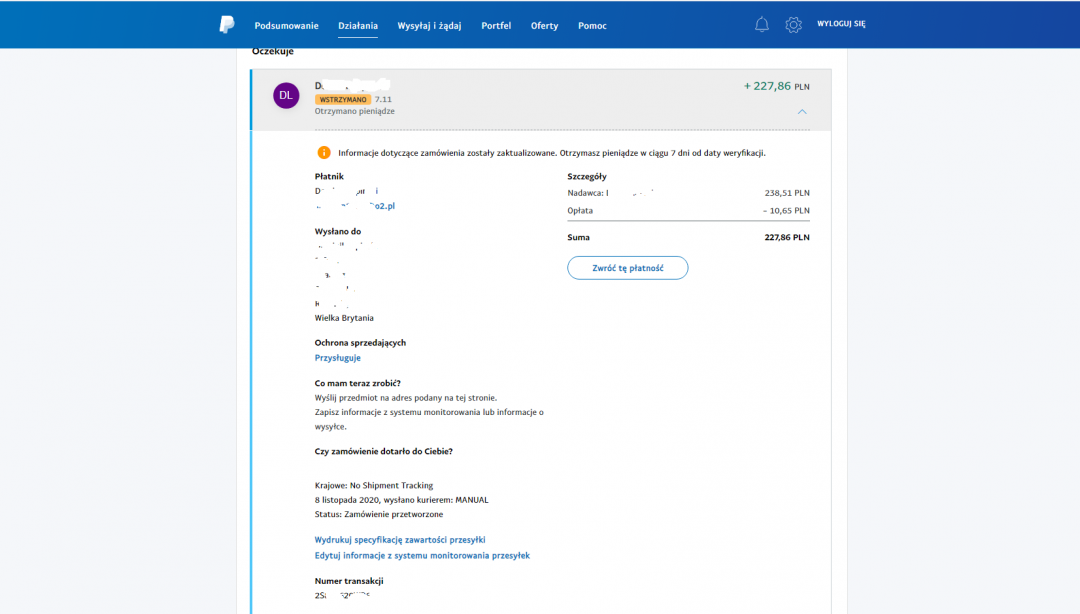Image resolution: width=1080 pixels, height=614 pixels.
Task: Switch to Portfel section
Action: 496,26
